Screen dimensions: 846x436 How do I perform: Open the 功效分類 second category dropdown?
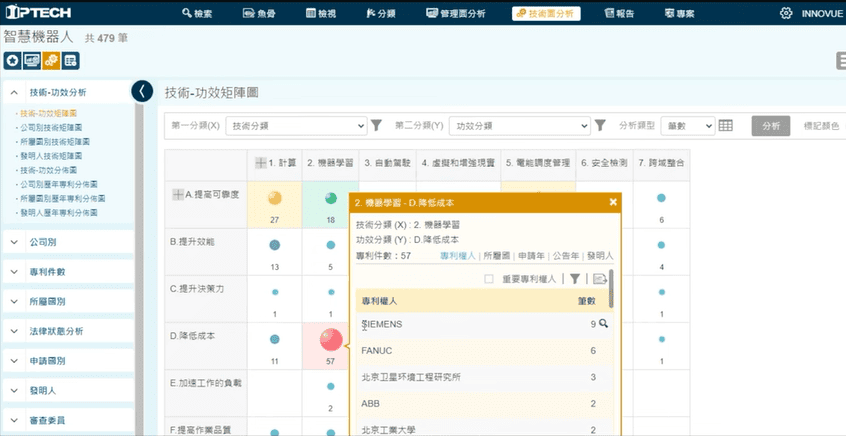pyautogui.click(x=520, y=126)
